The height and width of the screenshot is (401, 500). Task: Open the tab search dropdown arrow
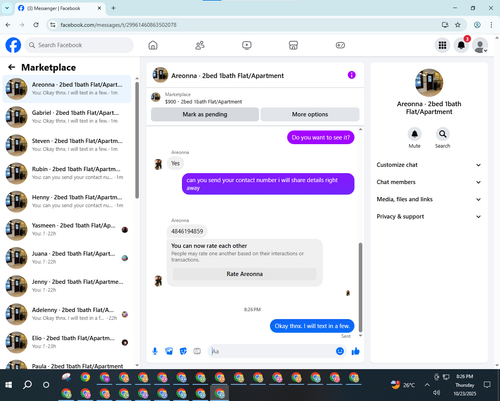tap(7, 8)
